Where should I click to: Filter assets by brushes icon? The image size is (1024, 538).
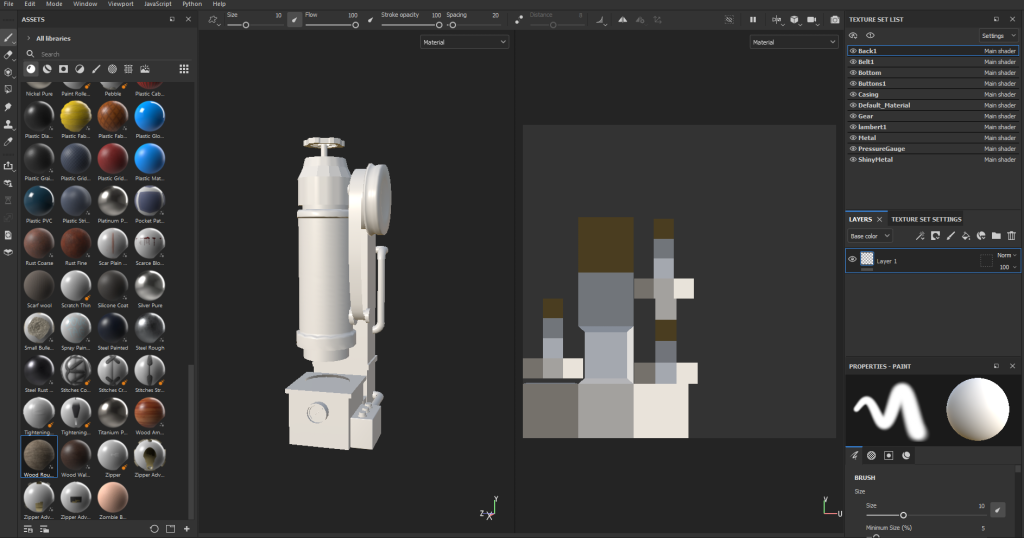[96, 69]
